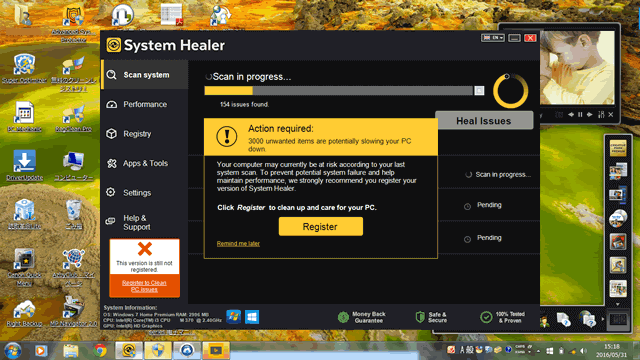Screen dimensions: 640x360
Task: Pause the slideshow gadget playback
Action: (x=580, y=115)
